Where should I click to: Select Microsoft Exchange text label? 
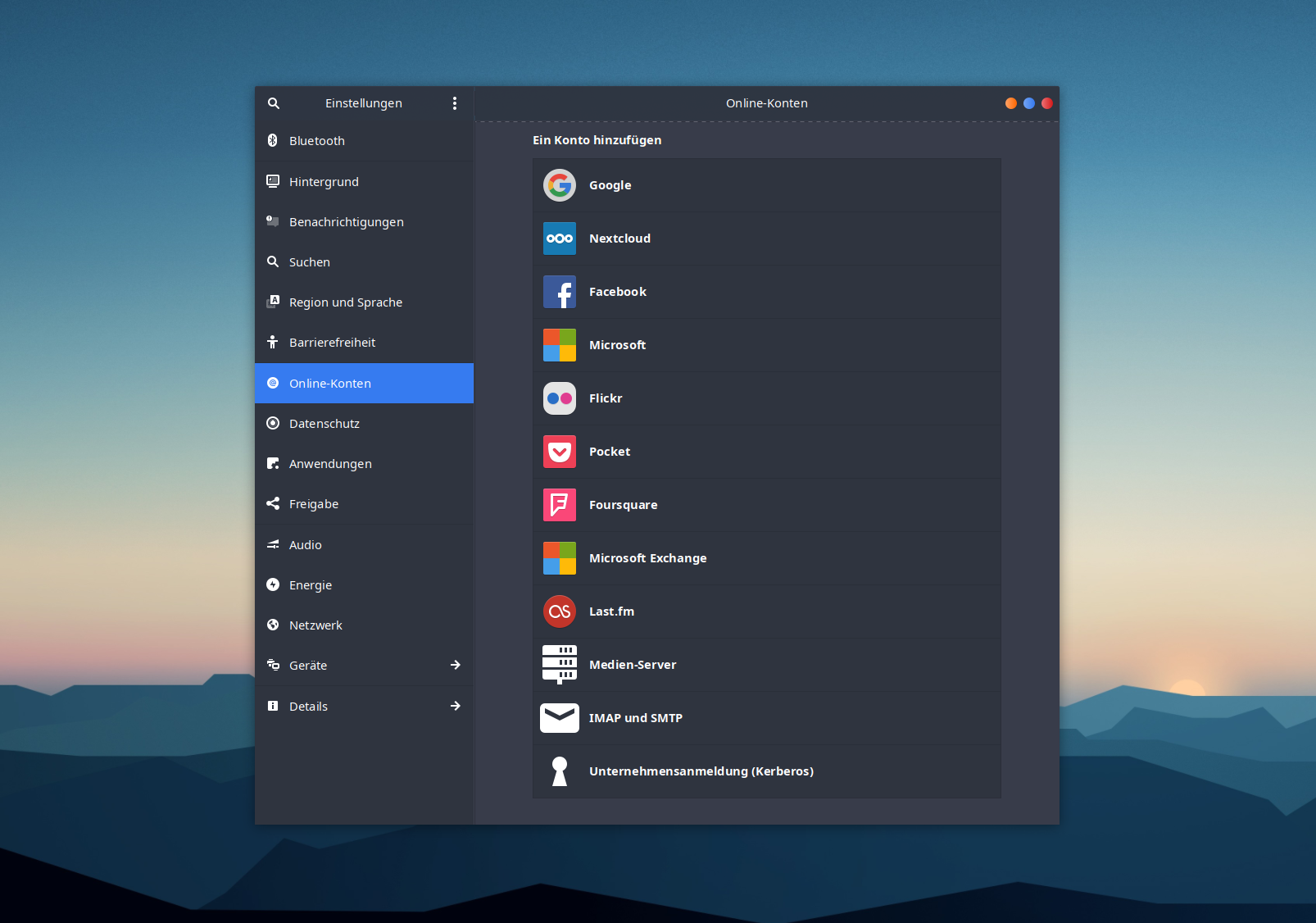tap(647, 558)
